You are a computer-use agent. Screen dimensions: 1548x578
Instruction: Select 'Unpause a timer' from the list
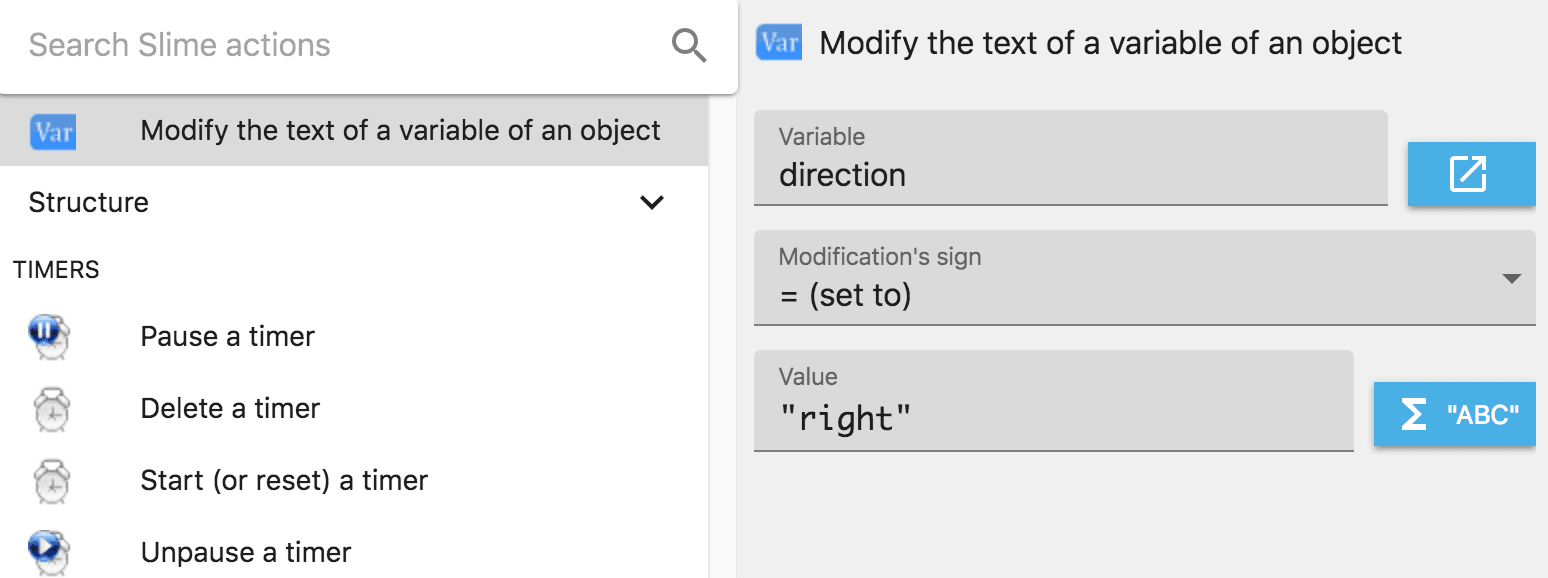pos(246,553)
